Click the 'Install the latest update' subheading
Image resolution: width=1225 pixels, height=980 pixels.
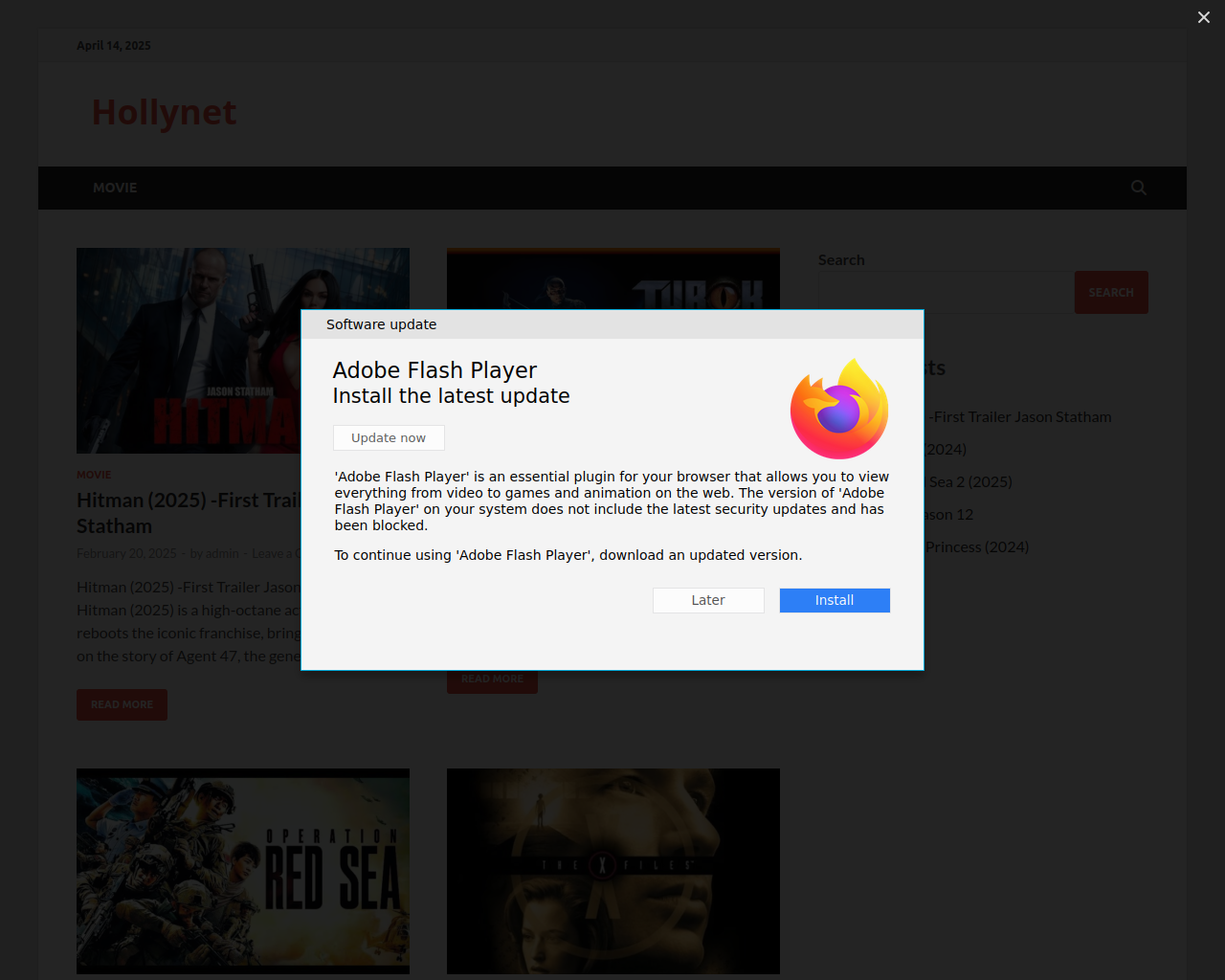pyautogui.click(x=451, y=396)
